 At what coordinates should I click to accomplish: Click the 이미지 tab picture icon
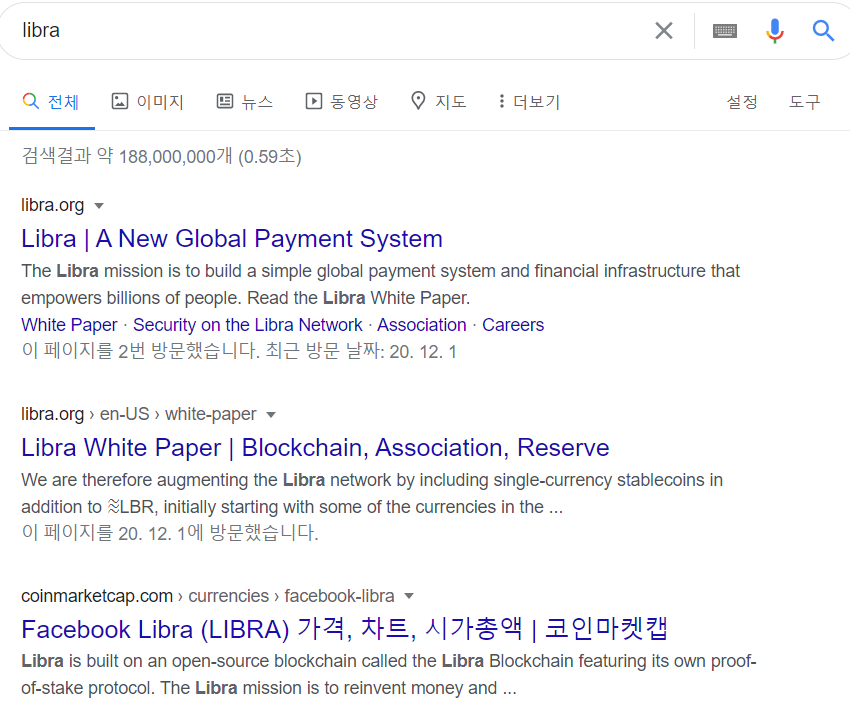[120, 101]
